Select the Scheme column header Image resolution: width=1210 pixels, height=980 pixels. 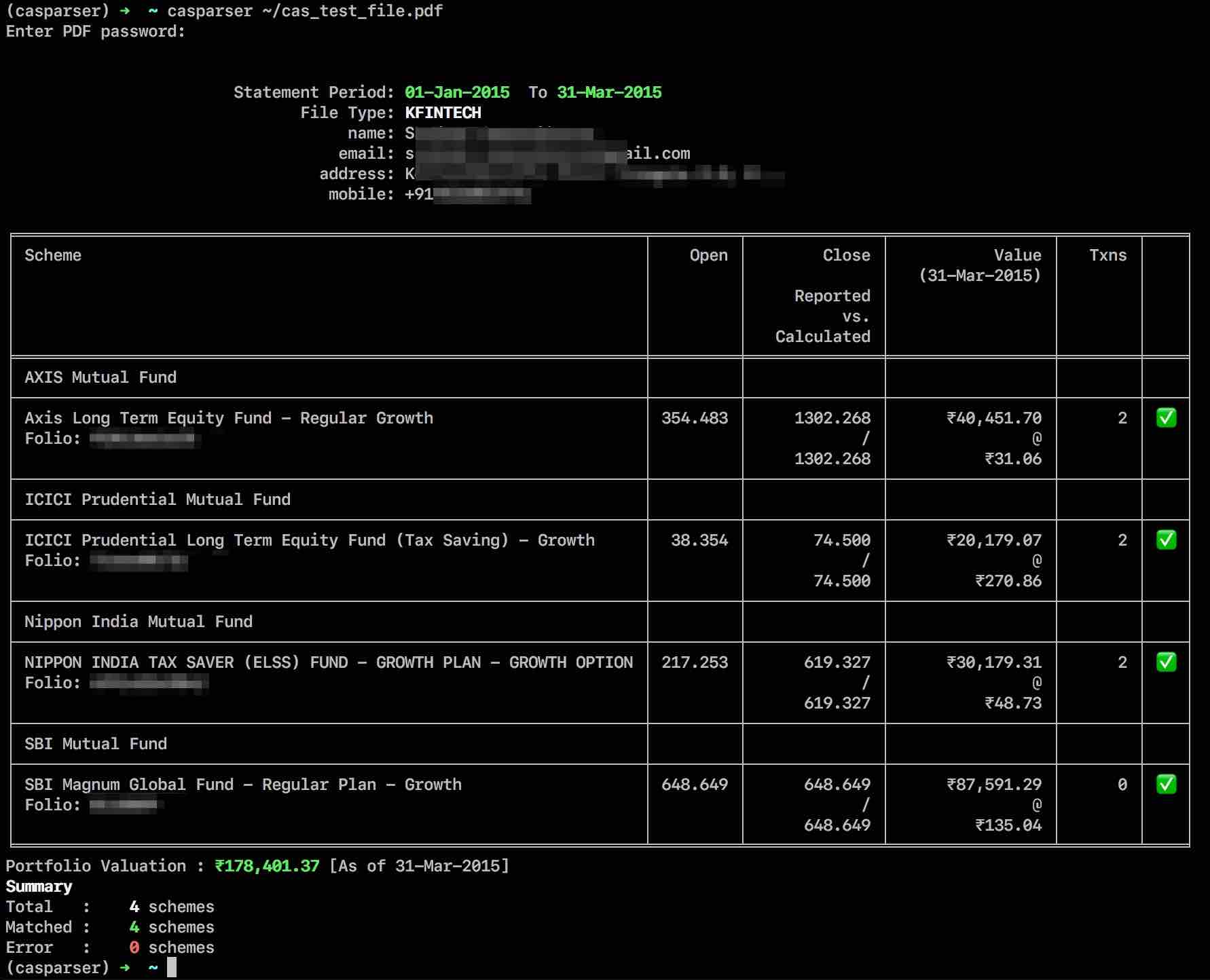54,255
